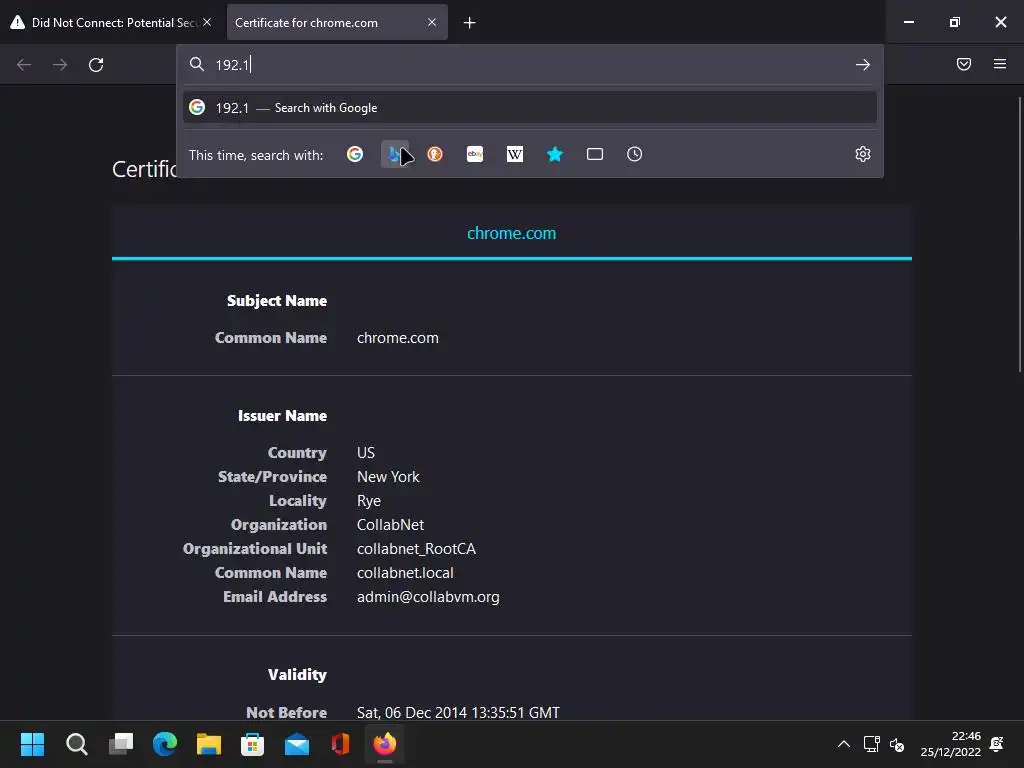This screenshot has height=768, width=1024.
Task: Choose the DuckDuckGo one-off search icon
Action: 435,154
